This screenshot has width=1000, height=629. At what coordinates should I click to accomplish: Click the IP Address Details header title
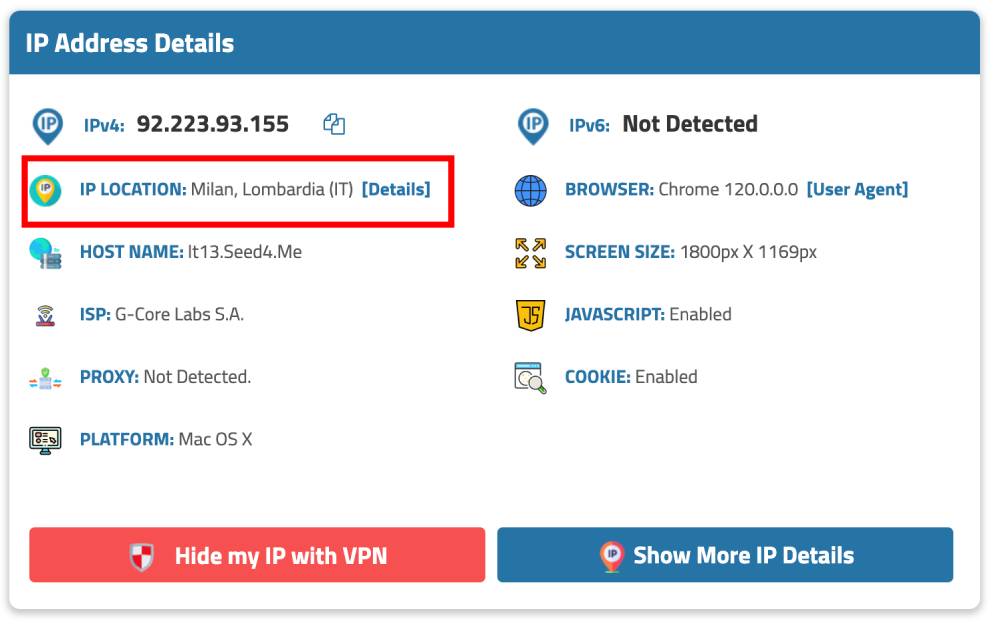click(130, 44)
